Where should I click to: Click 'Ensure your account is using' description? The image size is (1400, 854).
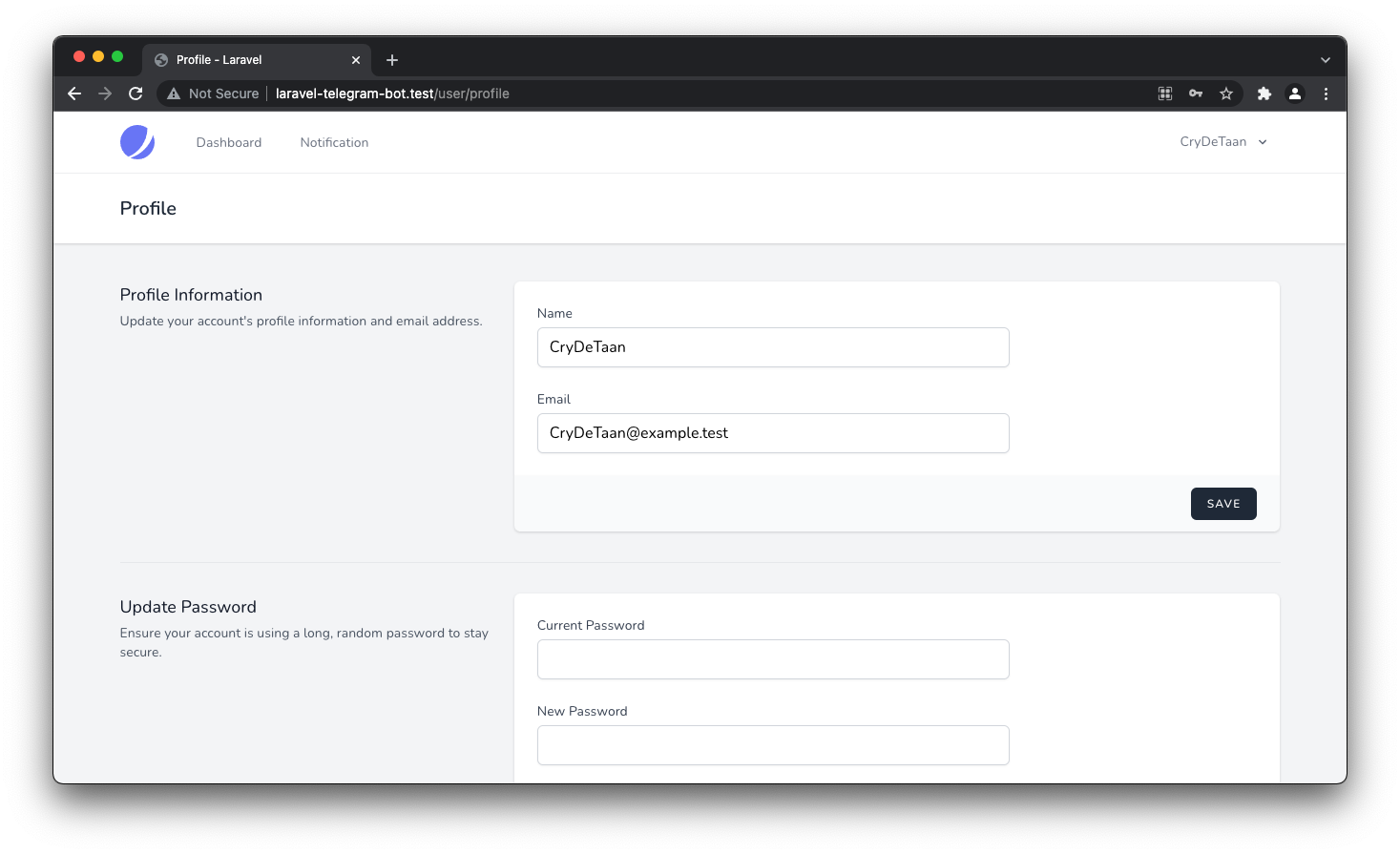(304, 642)
